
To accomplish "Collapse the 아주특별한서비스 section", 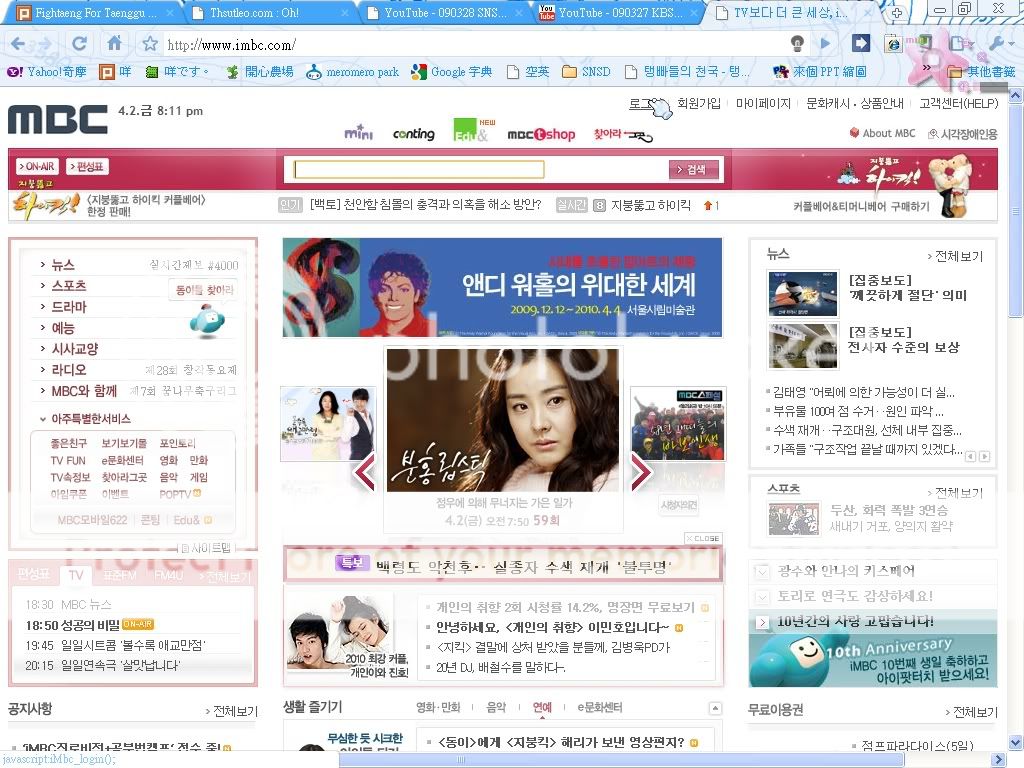I will [x=43, y=419].
